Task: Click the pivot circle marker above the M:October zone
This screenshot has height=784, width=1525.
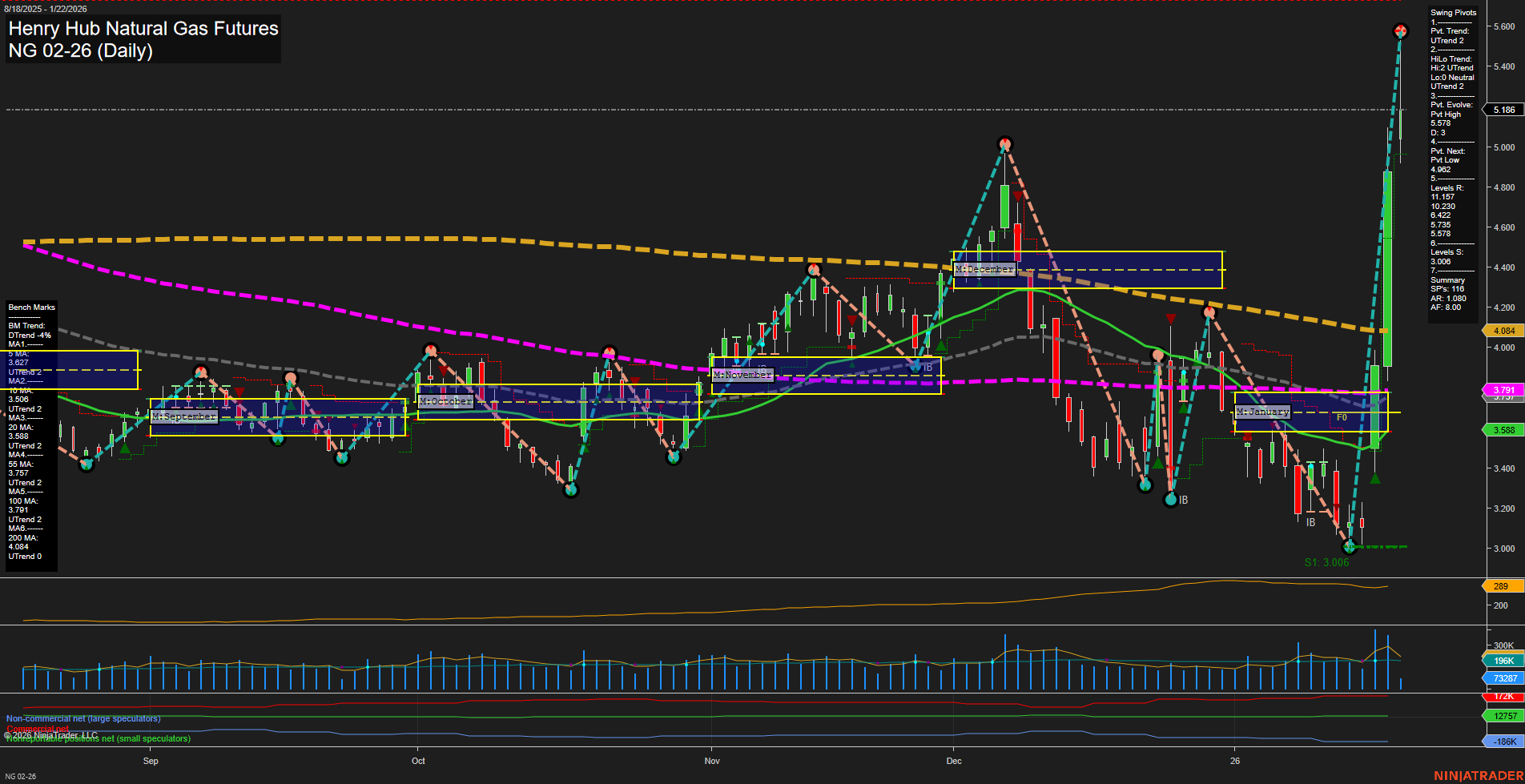Action: 431,350
